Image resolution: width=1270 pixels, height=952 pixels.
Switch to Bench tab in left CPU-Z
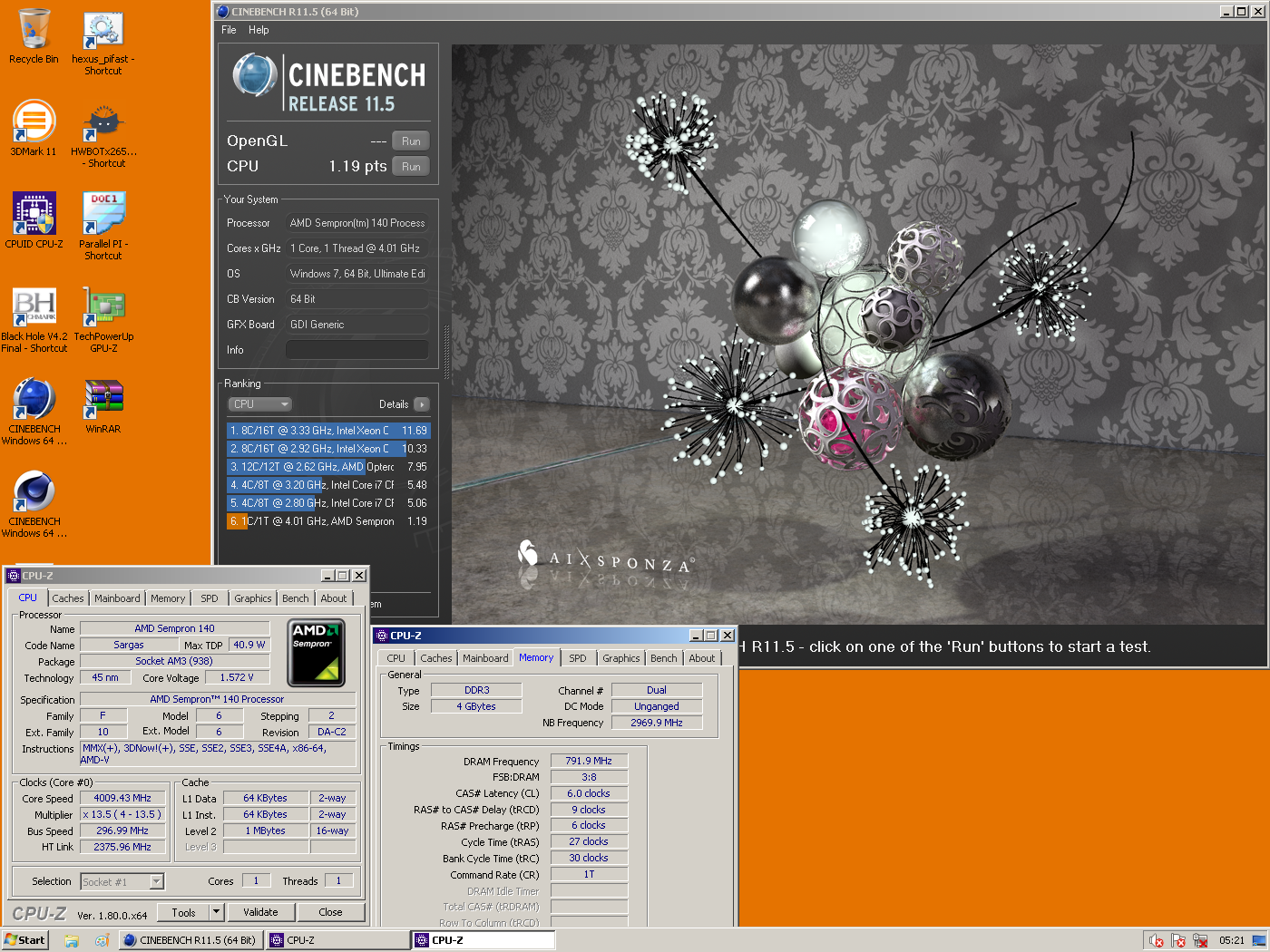[x=295, y=598]
